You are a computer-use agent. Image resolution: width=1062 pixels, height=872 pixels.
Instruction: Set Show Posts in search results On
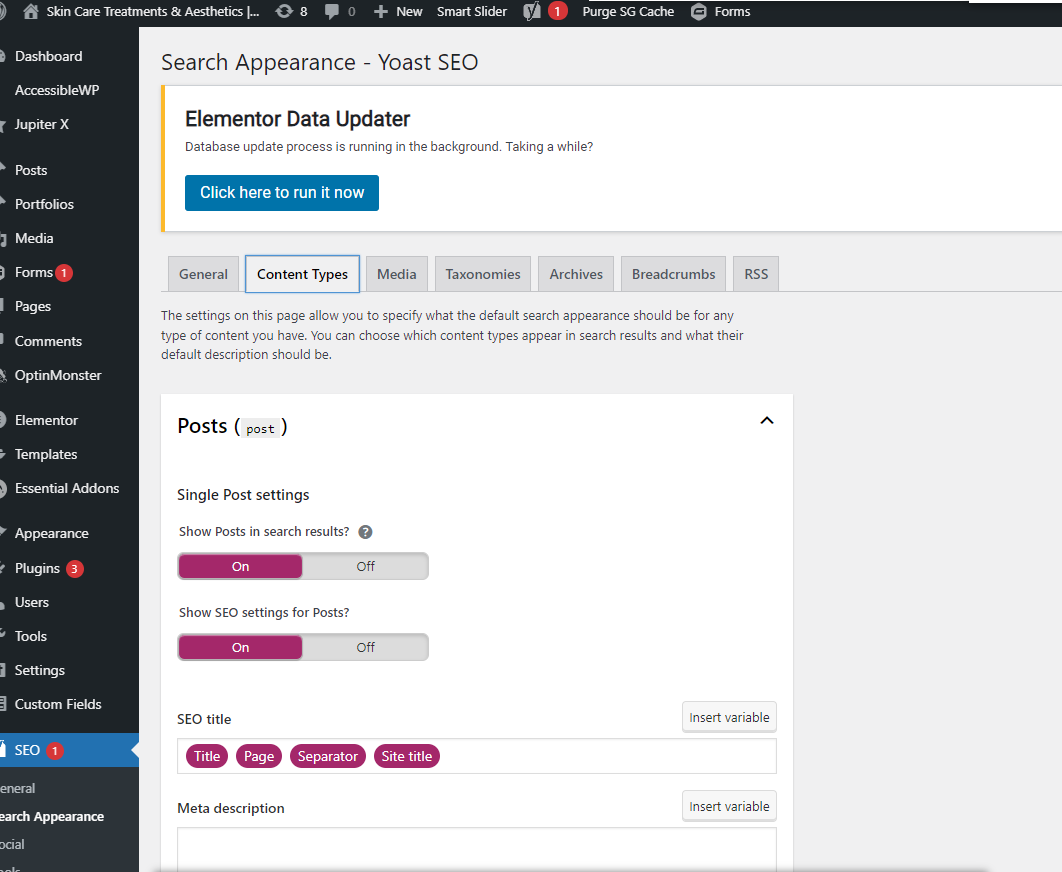pyautogui.click(x=240, y=566)
